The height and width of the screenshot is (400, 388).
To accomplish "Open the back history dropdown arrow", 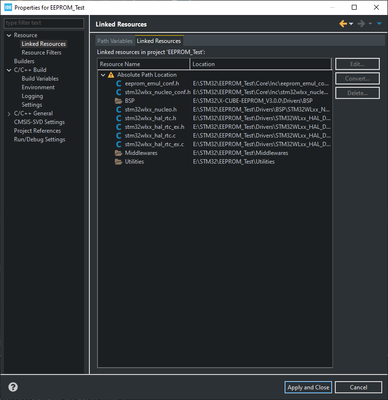I will [351, 24].
